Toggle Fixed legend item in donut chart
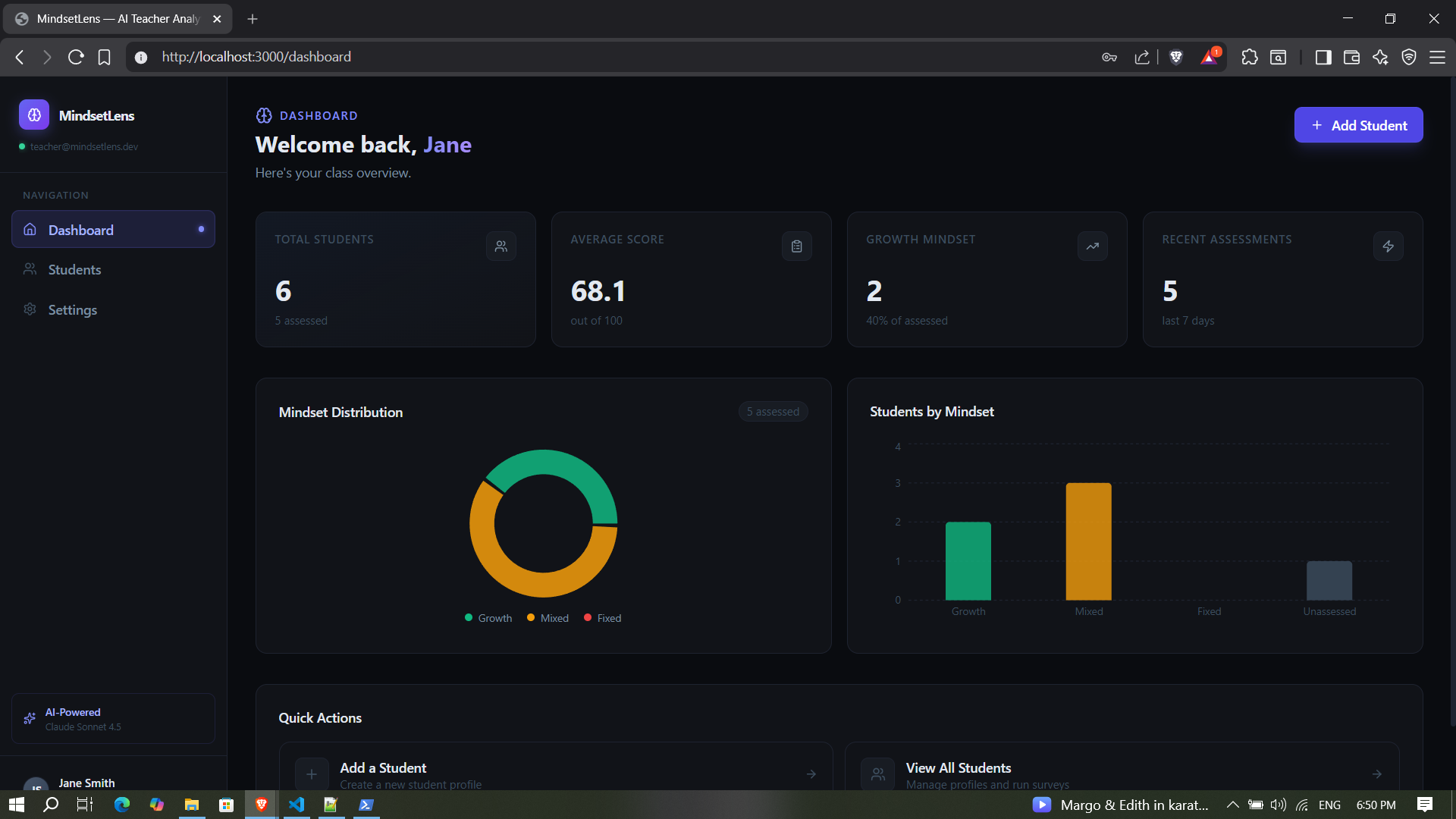Screen dimensions: 1456x819 pos(603,618)
